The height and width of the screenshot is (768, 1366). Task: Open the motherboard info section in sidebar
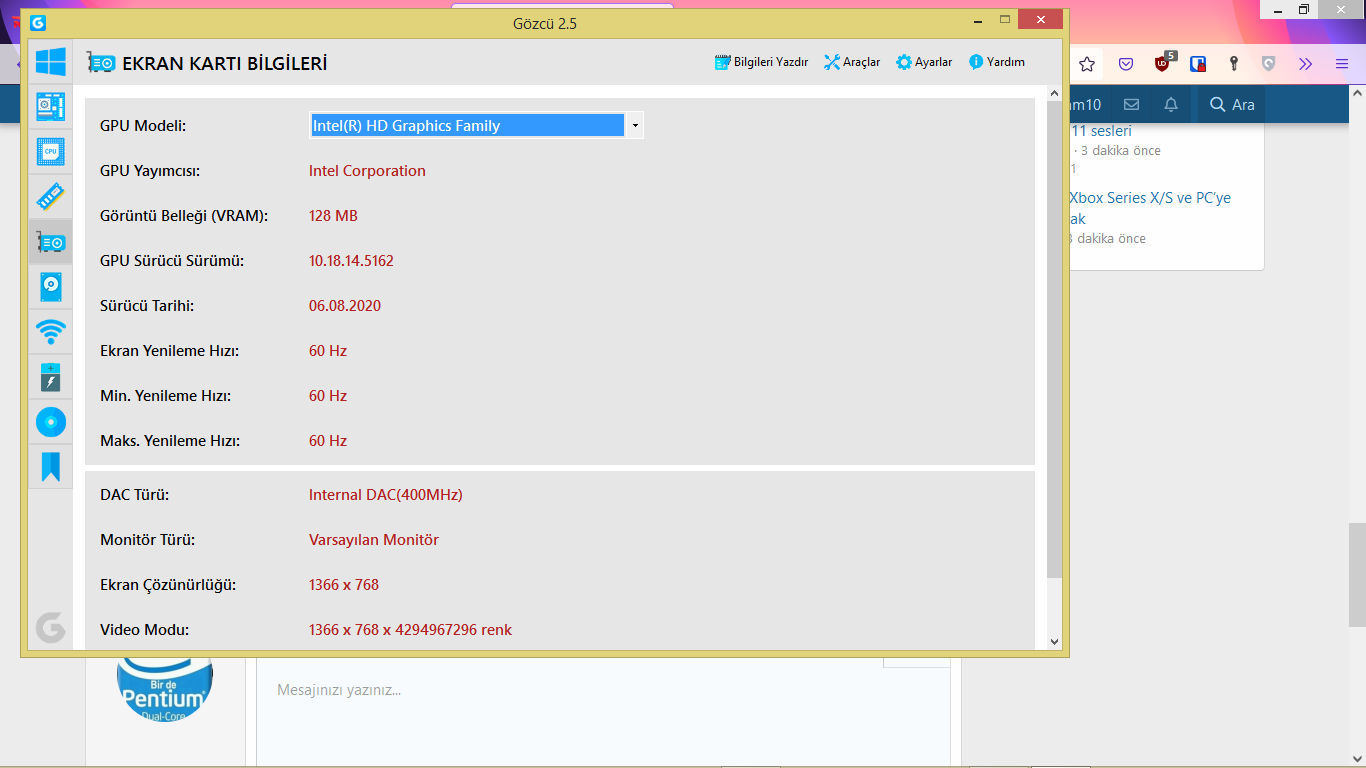click(50, 107)
